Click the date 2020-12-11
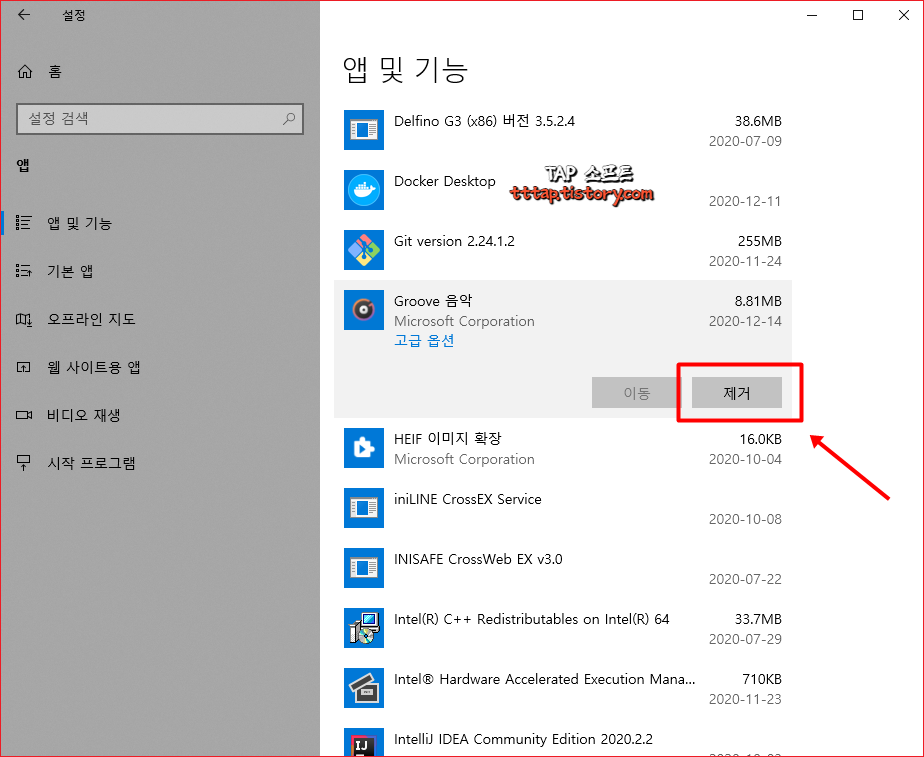 coord(745,201)
